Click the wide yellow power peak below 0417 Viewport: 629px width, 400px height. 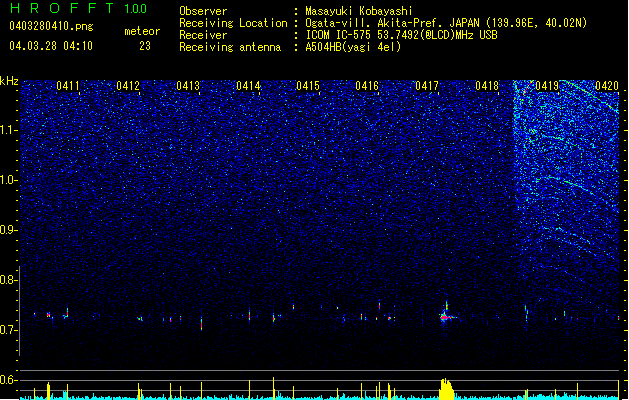click(446, 389)
